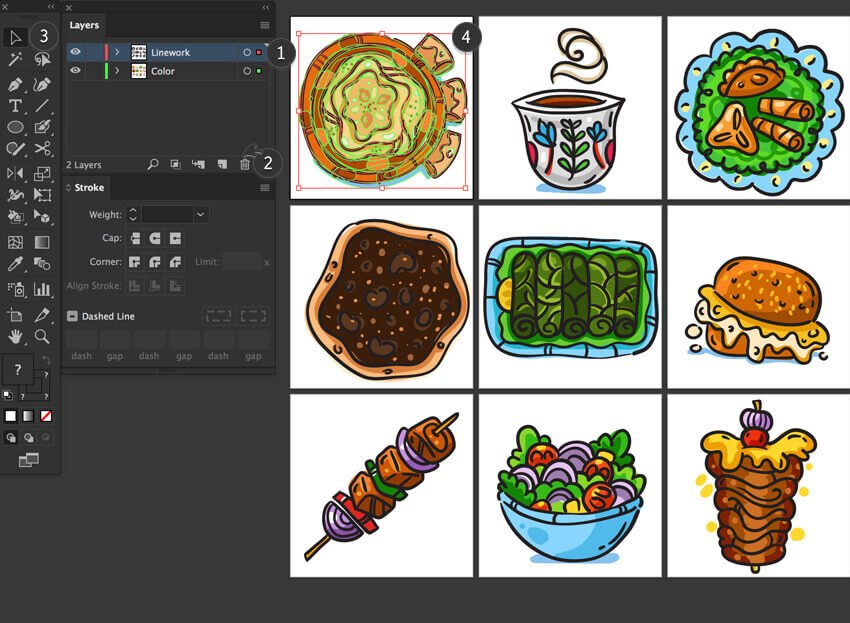Select the Hand tool
This screenshot has width=850, height=623.
point(16,336)
